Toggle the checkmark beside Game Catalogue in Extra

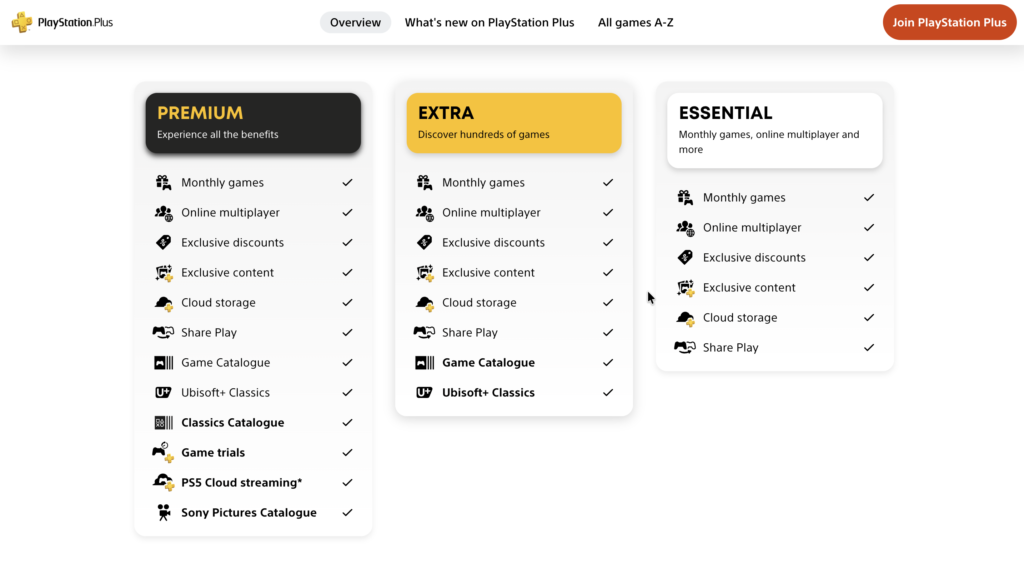[x=608, y=362]
